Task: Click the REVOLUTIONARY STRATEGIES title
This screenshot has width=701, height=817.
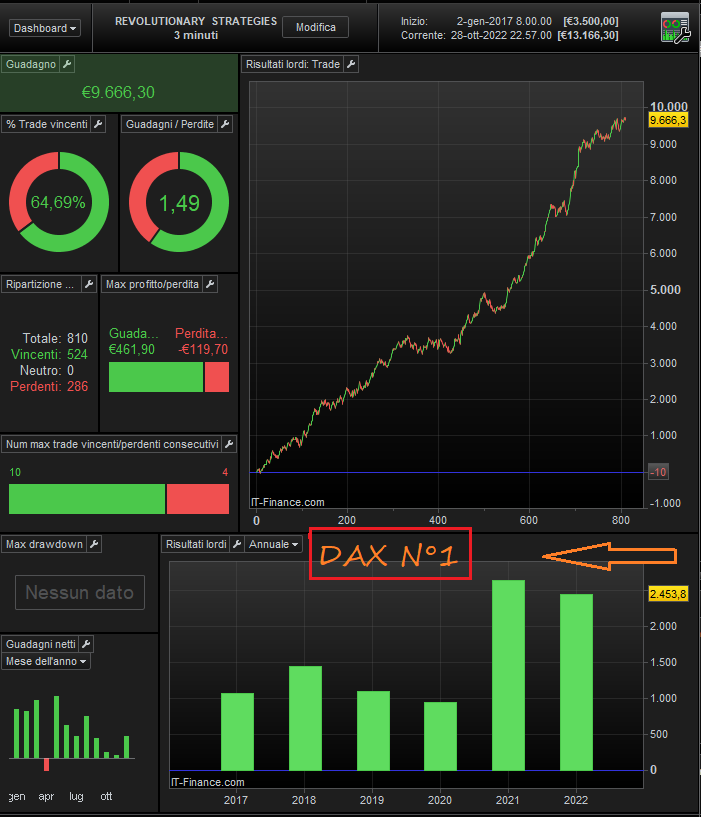Action: 196,21
